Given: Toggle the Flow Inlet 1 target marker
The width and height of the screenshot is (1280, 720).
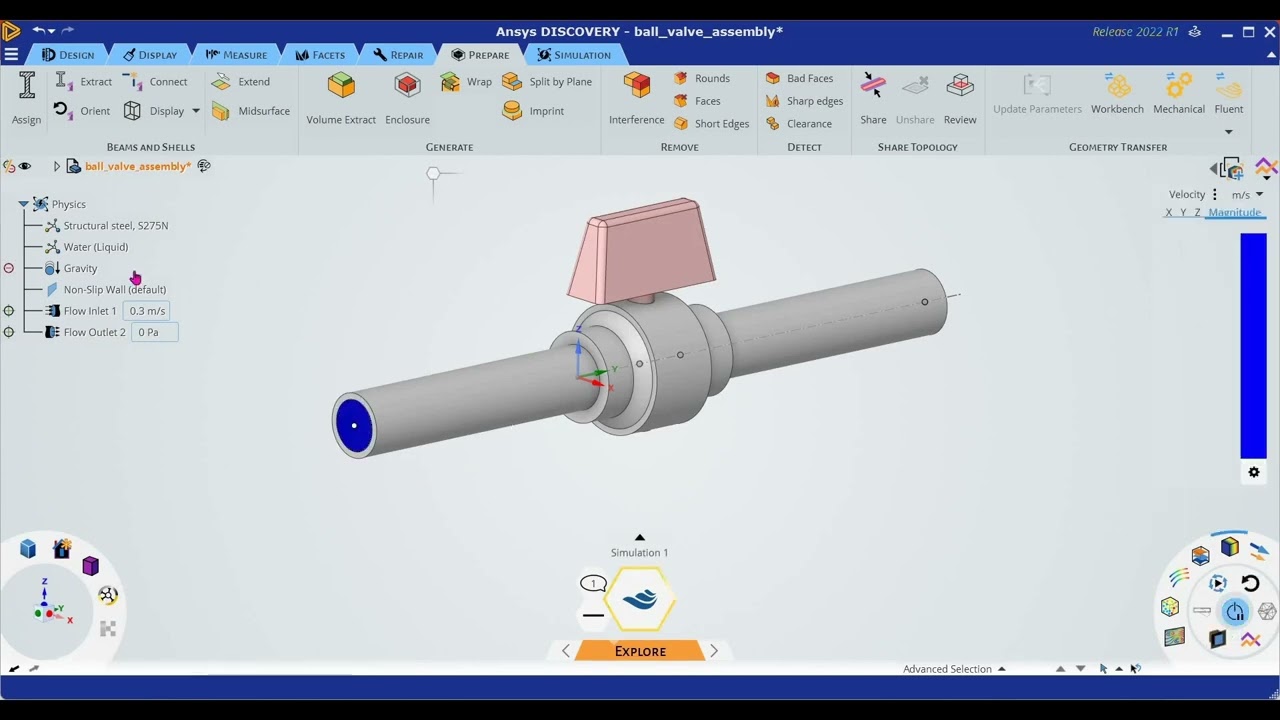Looking at the screenshot, I should (x=9, y=311).
